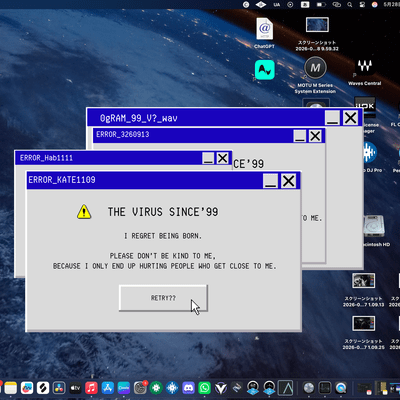This screenshot has height=400, width=400.
Task: Open App Store from the dock
Action: click(x=108, y=388)
